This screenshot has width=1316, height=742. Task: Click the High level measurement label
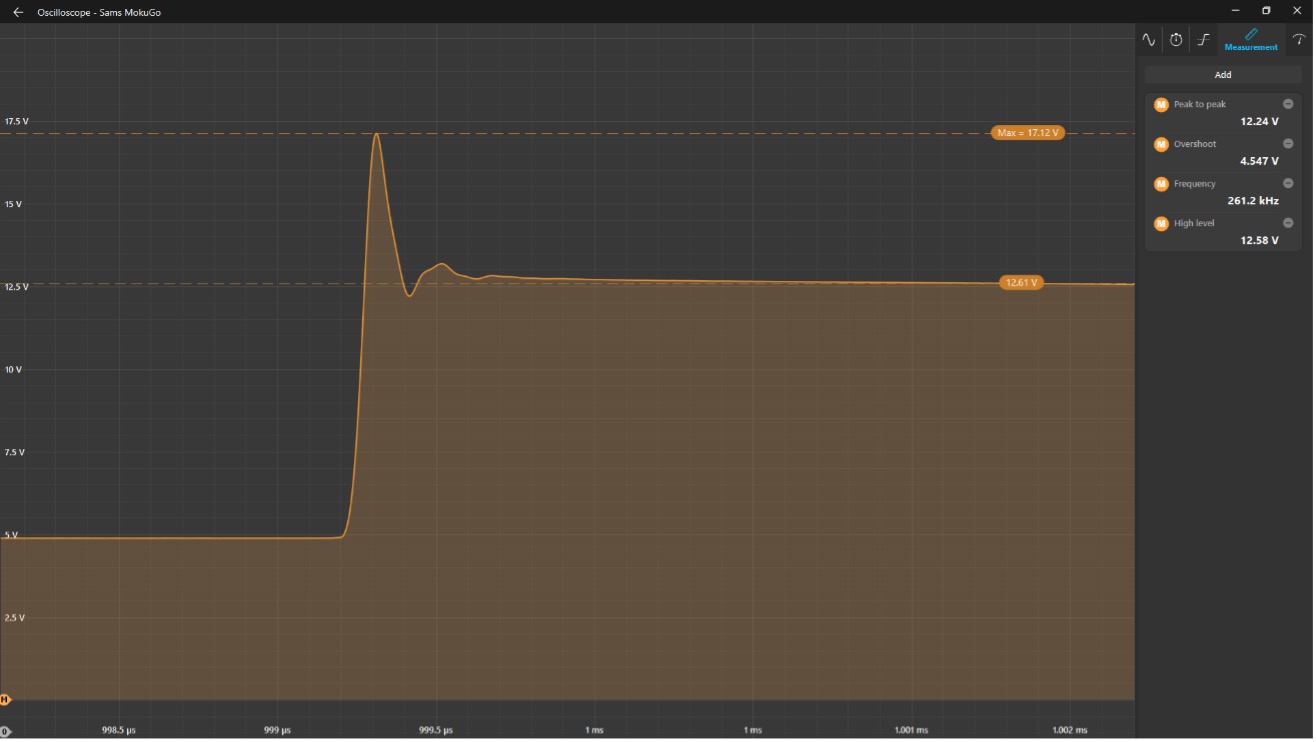pos(1194,223)
